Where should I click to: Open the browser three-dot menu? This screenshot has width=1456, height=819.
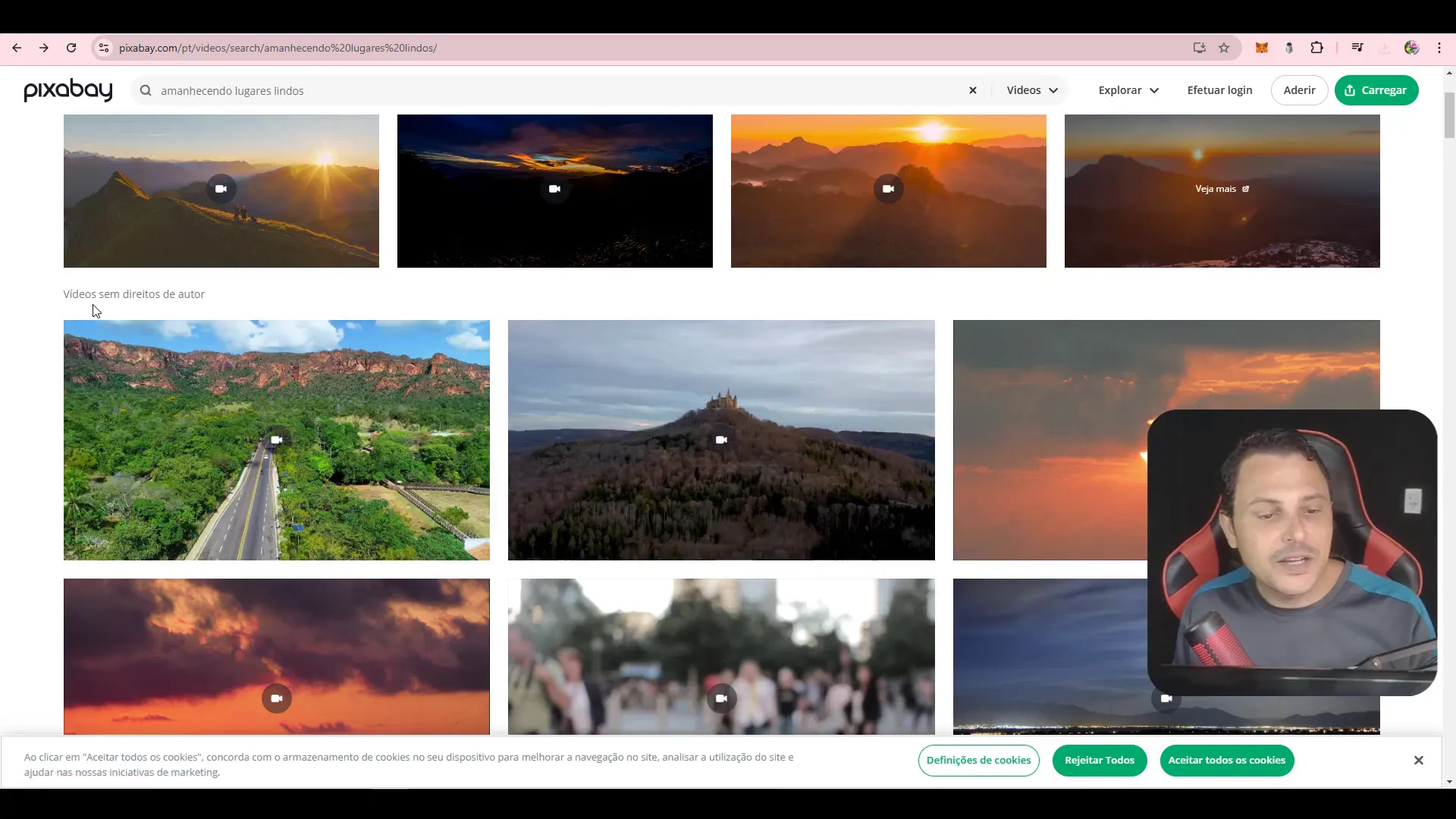(1439, 48)
